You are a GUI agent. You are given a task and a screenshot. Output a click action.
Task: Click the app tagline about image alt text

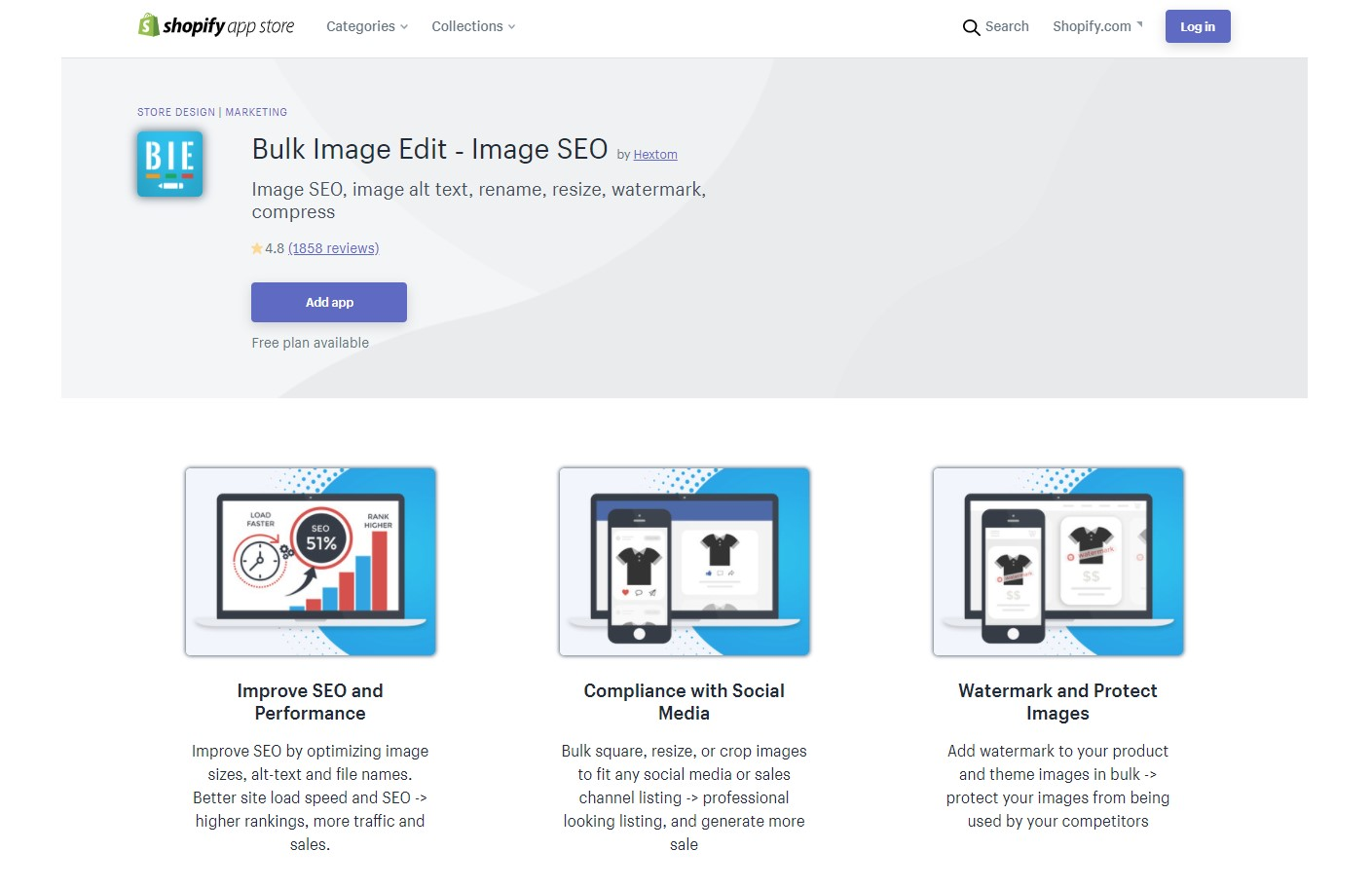click(x=479, y=201)
